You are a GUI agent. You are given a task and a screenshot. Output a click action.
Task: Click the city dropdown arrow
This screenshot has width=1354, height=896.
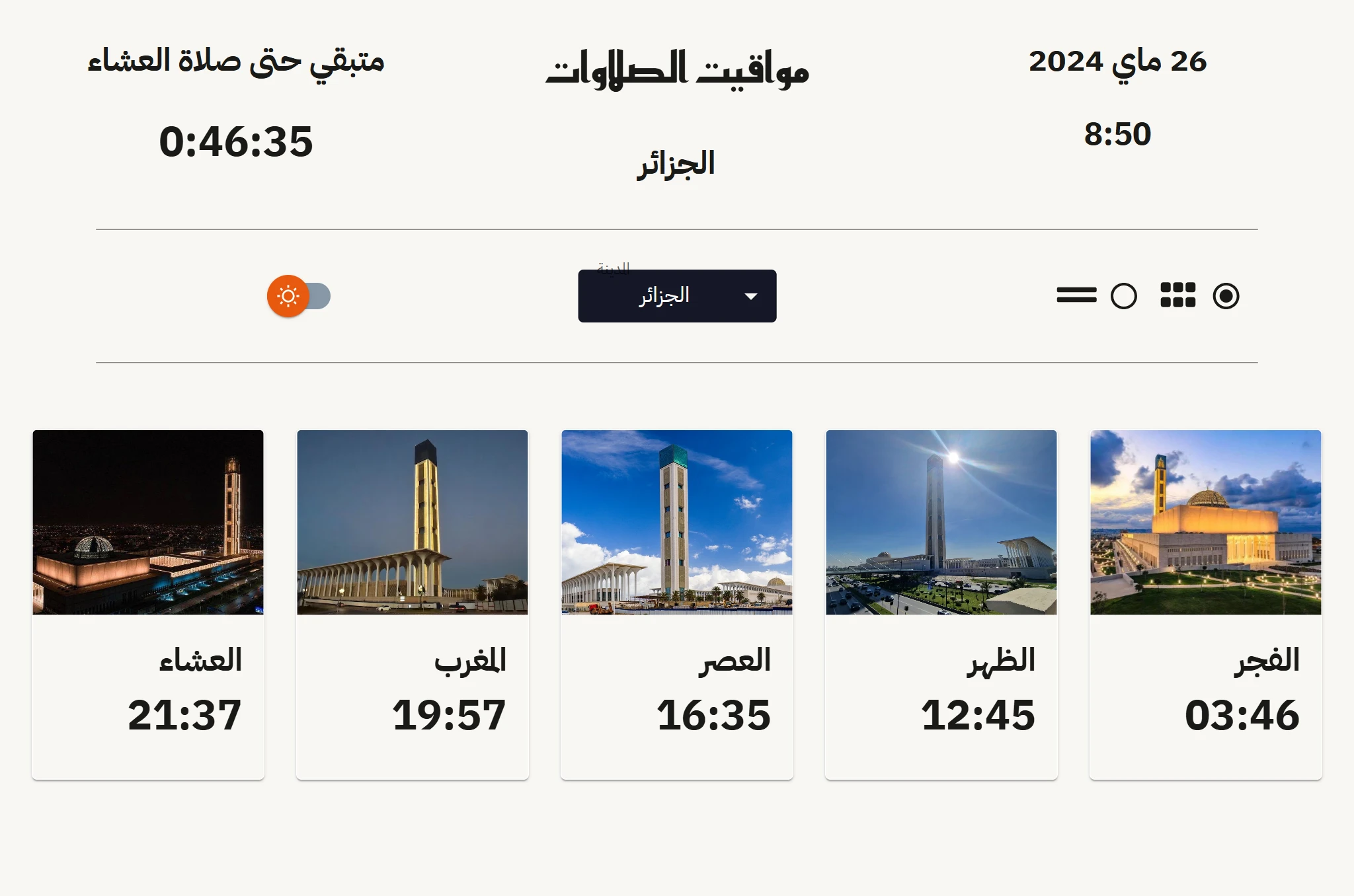pos(750,296)
